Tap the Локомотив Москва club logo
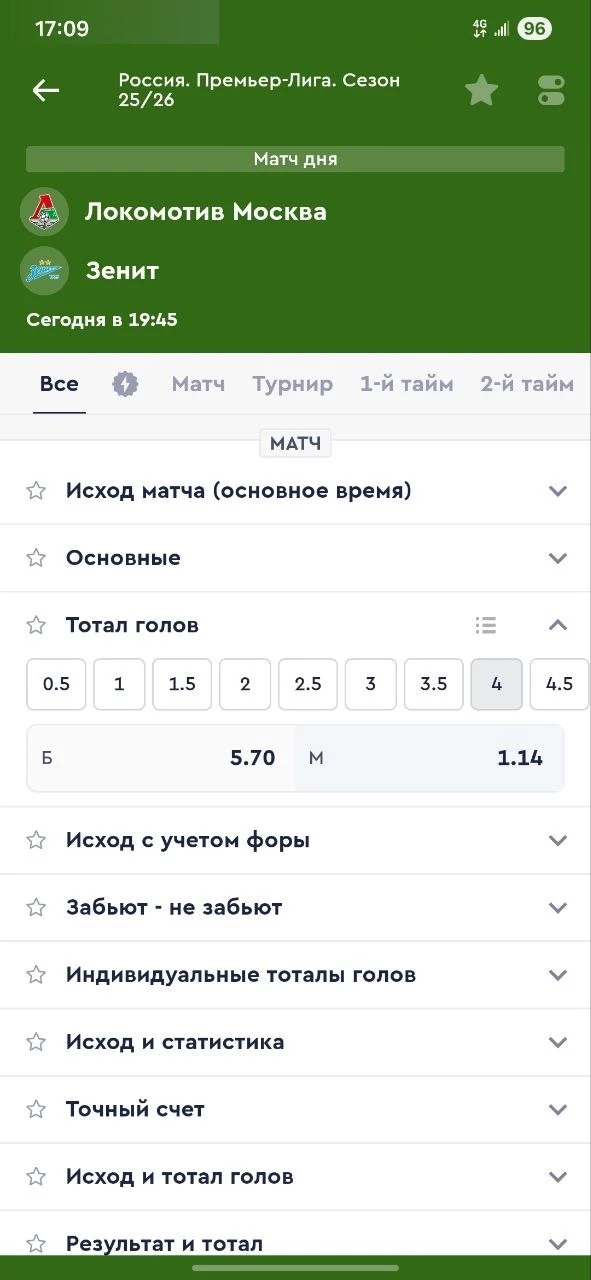This screenshot has height=1280, width=591. coord(44,211)
